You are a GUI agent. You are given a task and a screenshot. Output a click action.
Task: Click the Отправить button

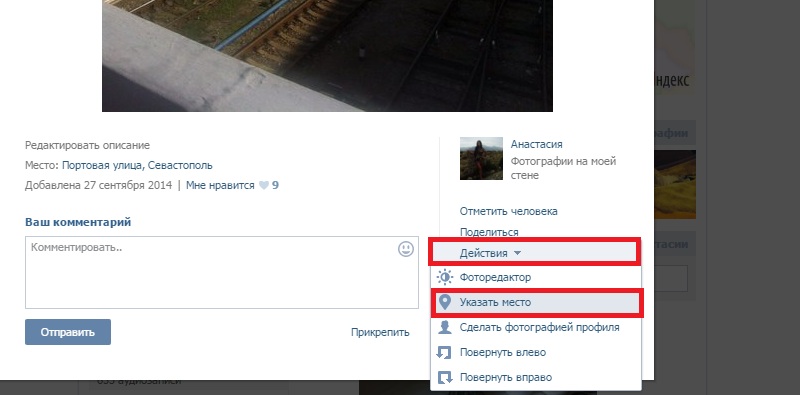tap(68, 332)
